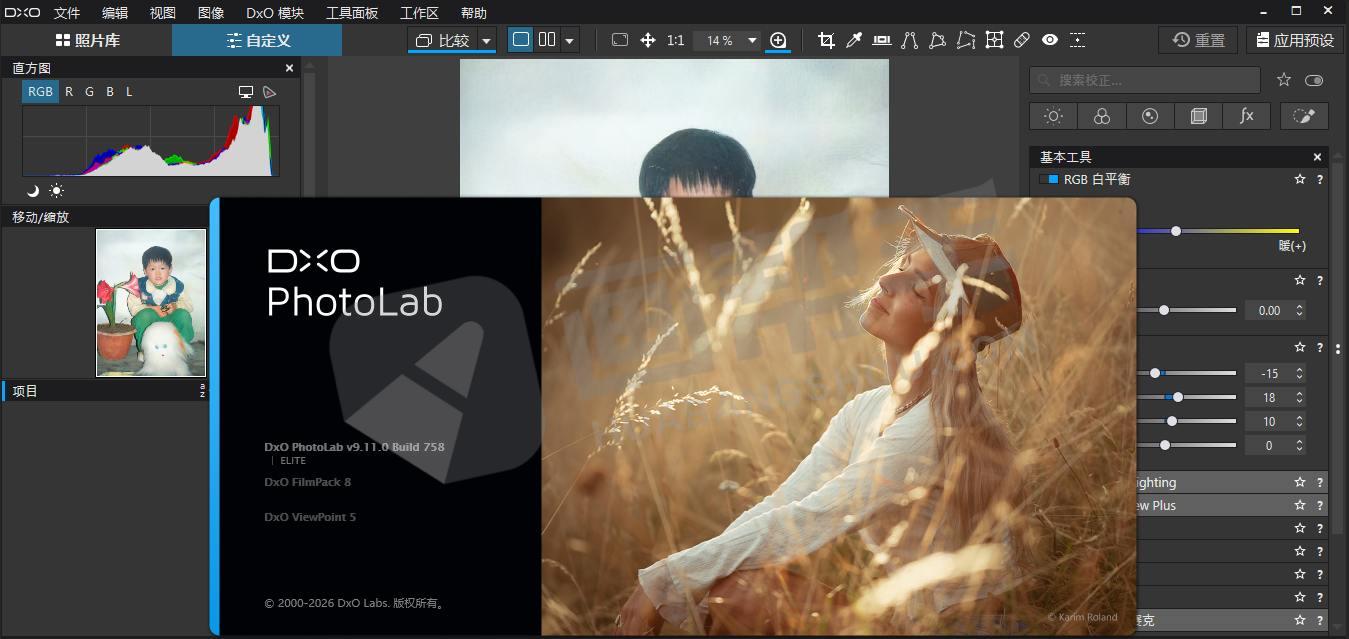
Task: Open the 项目 sort order a-z button
Action: [202, 391]
